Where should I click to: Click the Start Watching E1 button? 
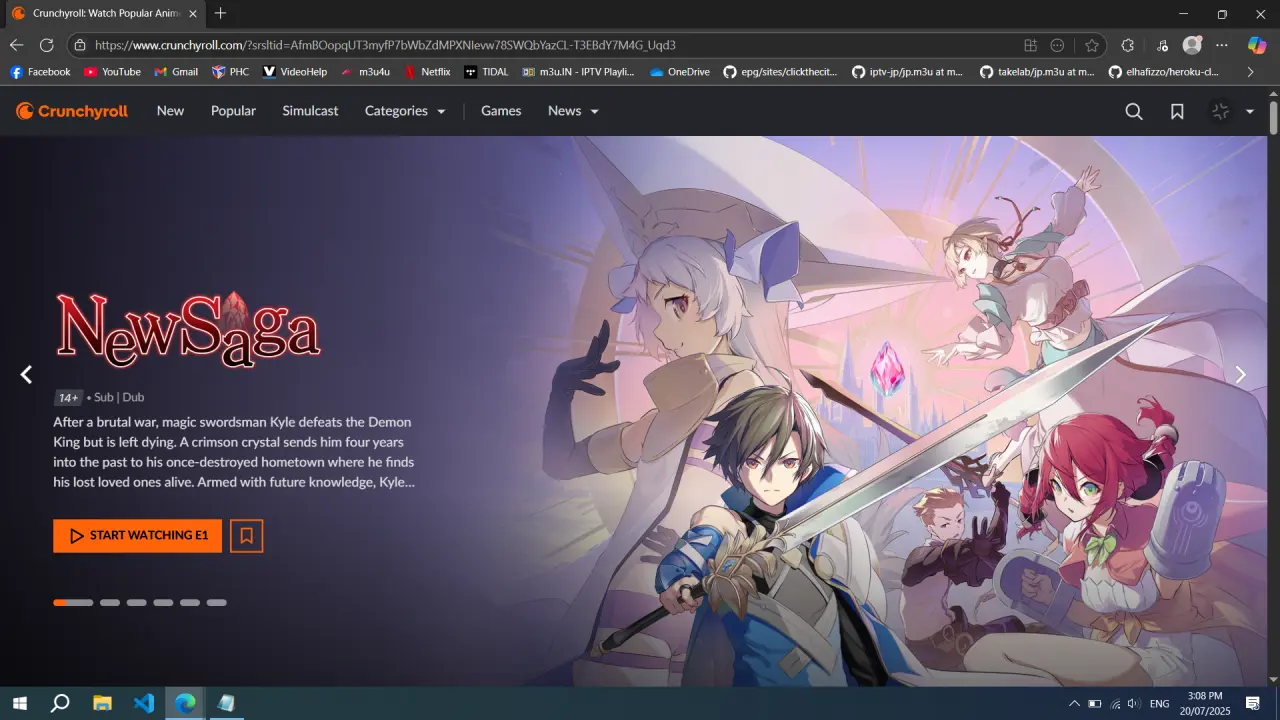[x=138, y=535]
